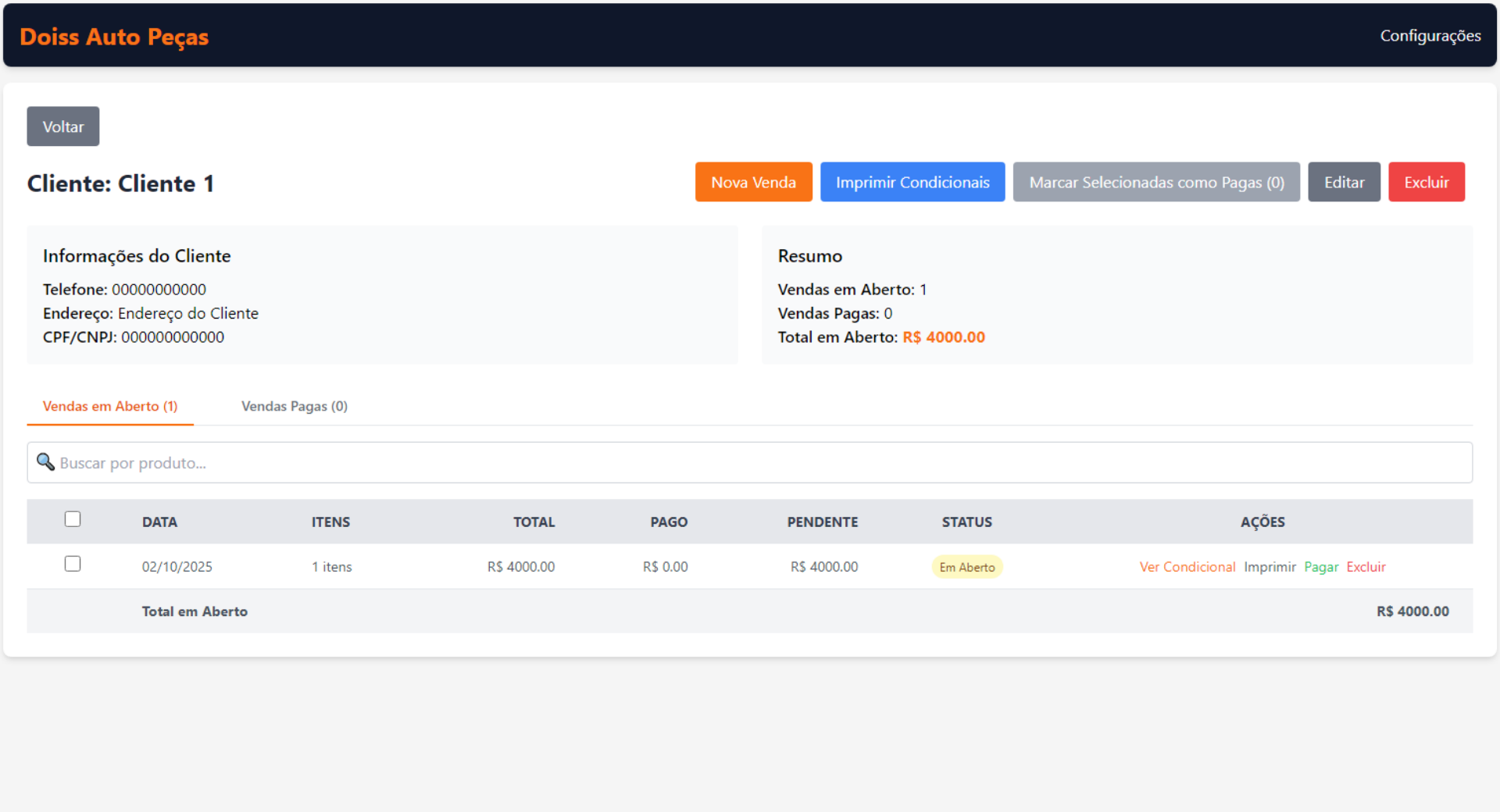Open the Doiss Auto Peças home logo
Viewport: 1500px width, 812px height.
[x=114, y=37]
